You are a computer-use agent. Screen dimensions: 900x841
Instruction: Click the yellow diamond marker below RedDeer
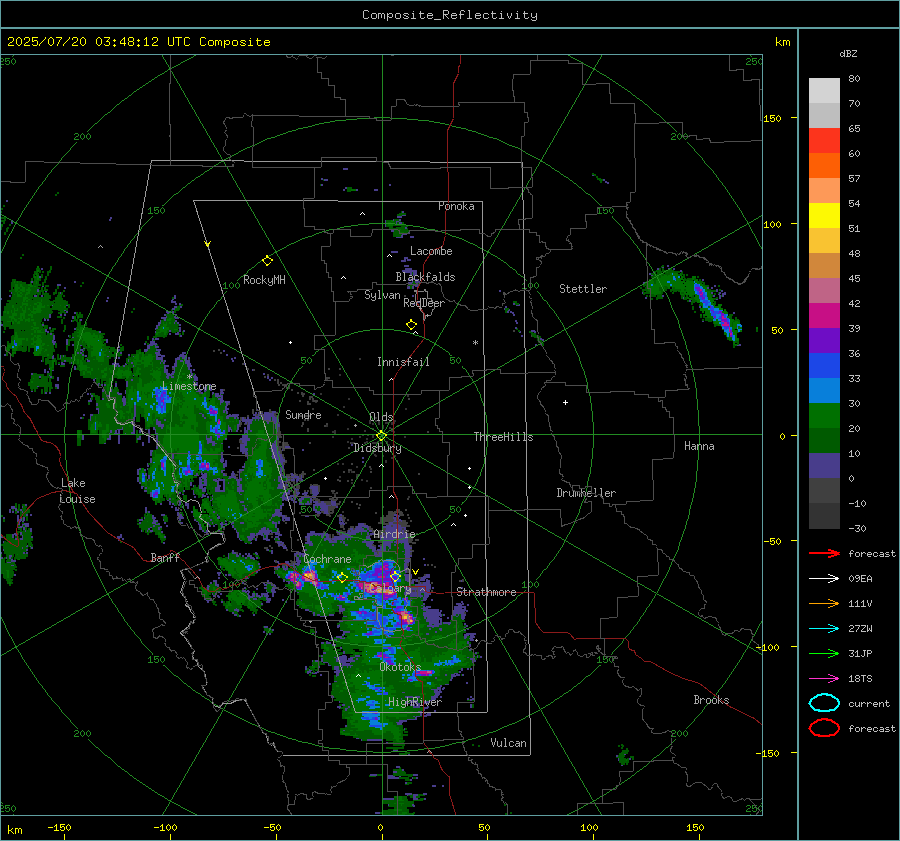click(411, 325)
